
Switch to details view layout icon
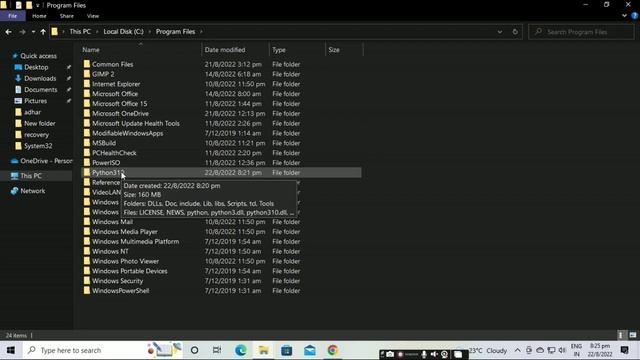(621, 335)
